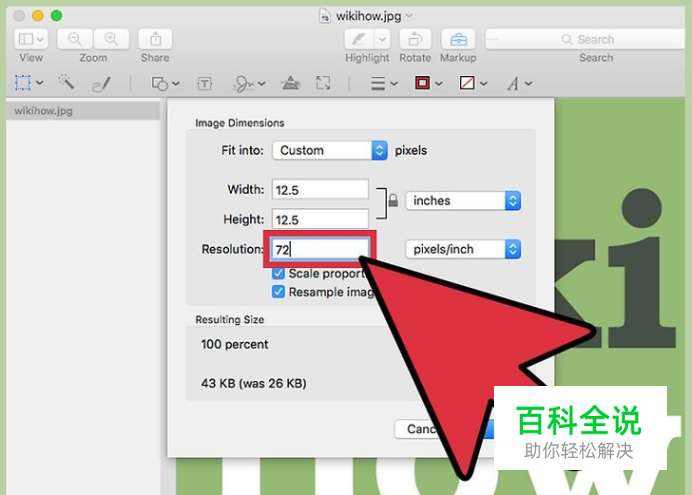Click the Search field
692x495 pixels.
pos(587,39)
